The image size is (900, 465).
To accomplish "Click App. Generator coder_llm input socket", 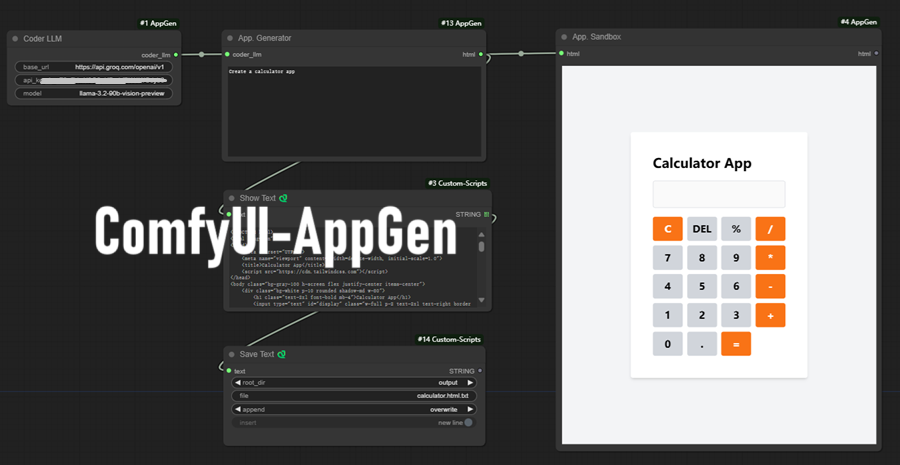I will (228, 55).
